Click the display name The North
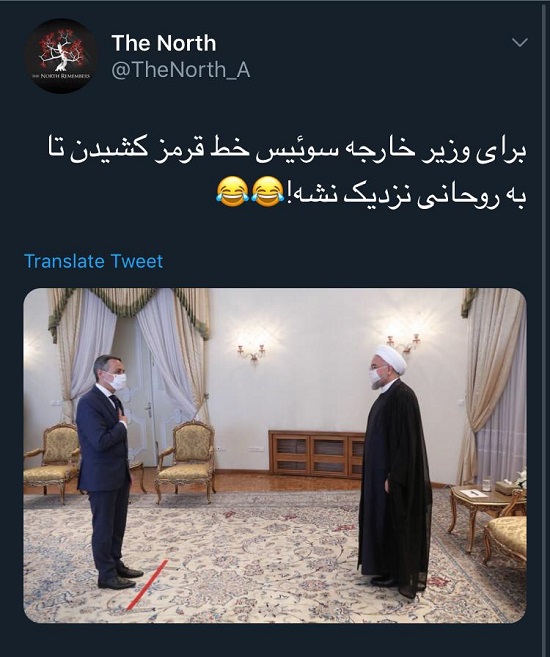This screenshot has width=550, height=657. pos(164,43)
